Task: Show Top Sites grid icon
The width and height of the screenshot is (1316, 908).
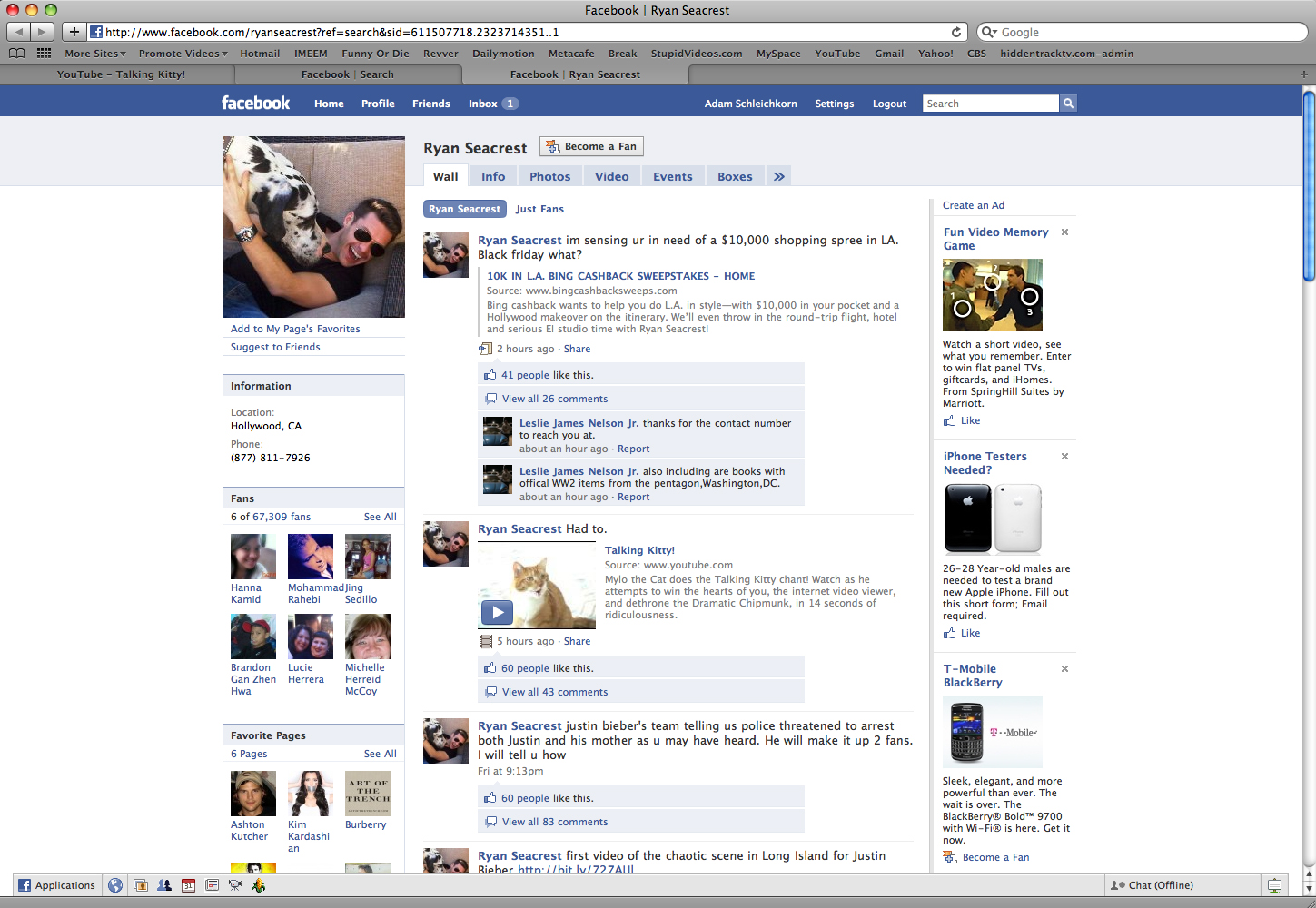Action: point(44,54)
